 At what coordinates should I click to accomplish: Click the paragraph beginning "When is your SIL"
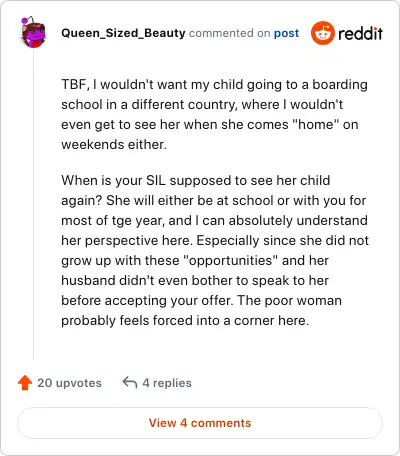click(215, 250)
